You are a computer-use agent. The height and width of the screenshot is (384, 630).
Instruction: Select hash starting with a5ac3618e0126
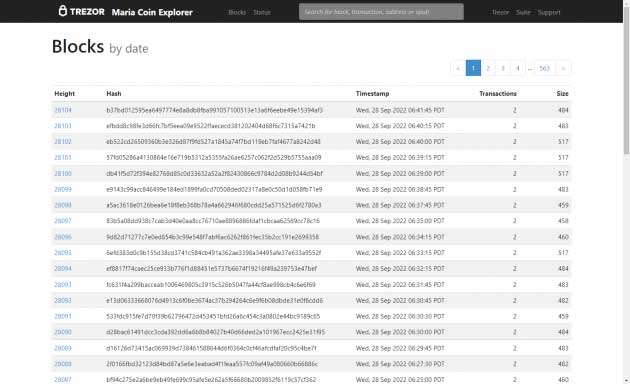point(214,205)
